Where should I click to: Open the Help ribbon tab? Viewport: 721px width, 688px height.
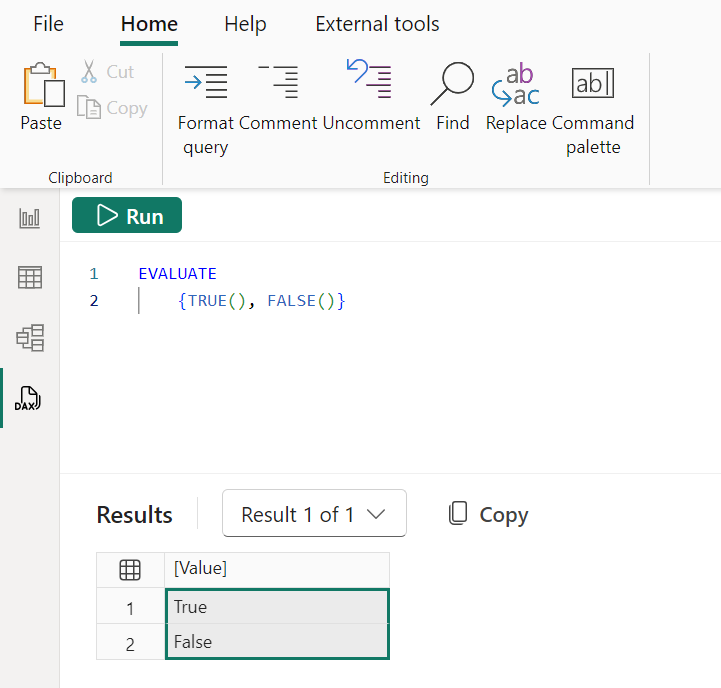[x=245, y=24]
